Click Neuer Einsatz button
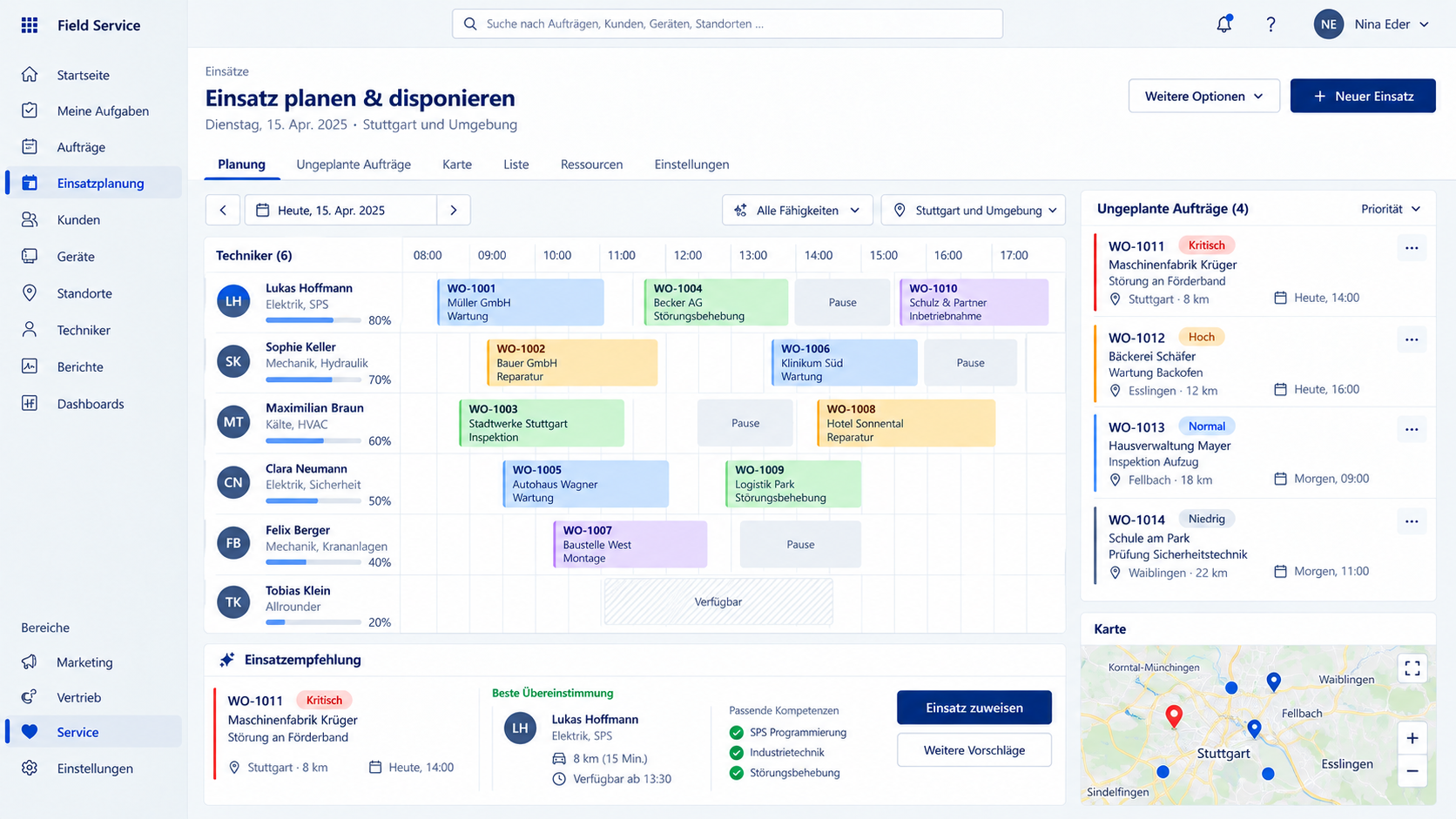Viewport: 1456px width, 819px height. [x=1363, y=96]
